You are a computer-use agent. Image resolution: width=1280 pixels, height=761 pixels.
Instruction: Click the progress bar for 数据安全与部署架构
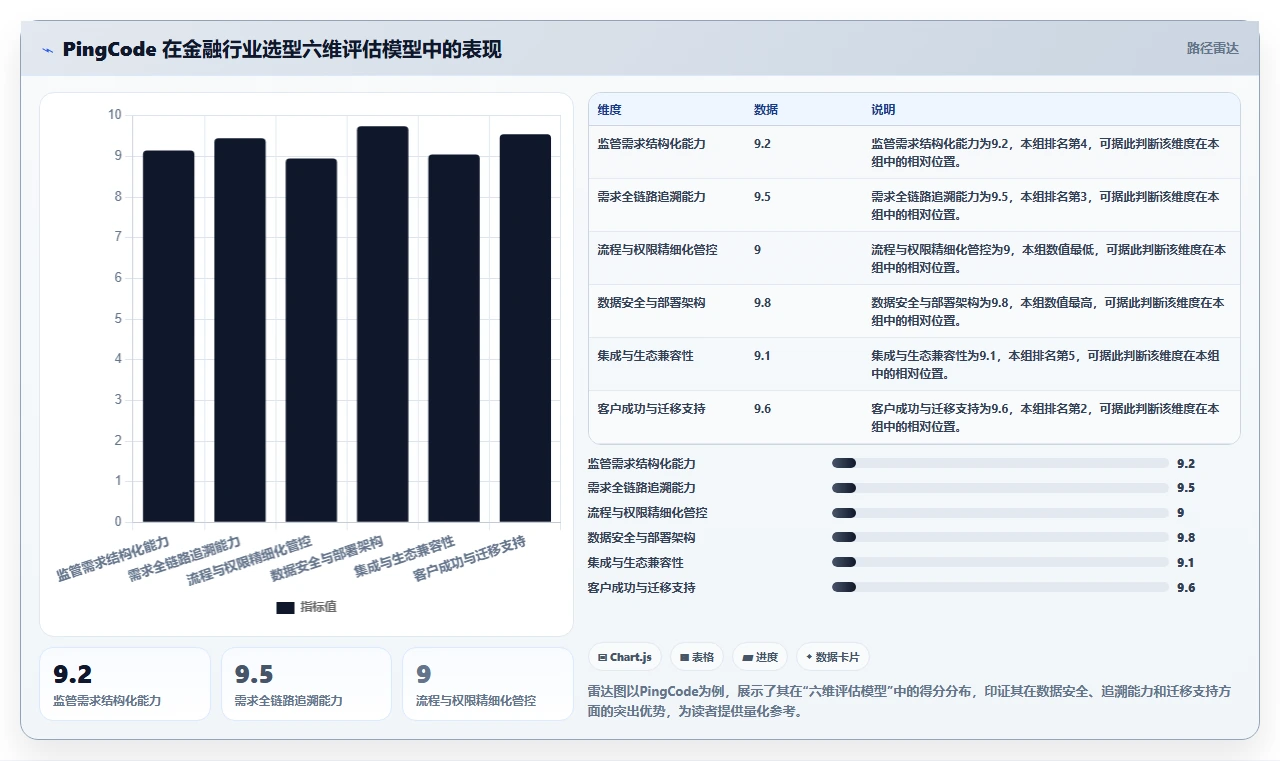(1000, 538)
